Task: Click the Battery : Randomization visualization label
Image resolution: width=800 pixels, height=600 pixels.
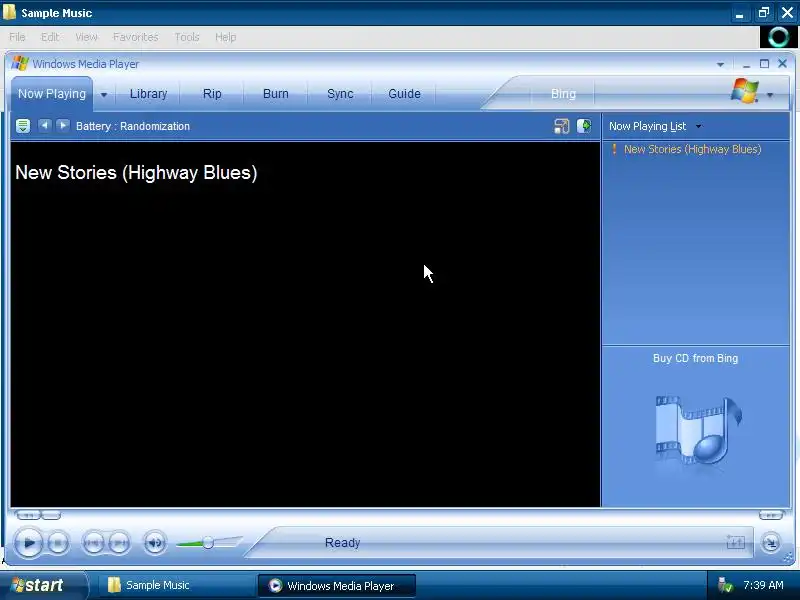Action: point(133,126)
